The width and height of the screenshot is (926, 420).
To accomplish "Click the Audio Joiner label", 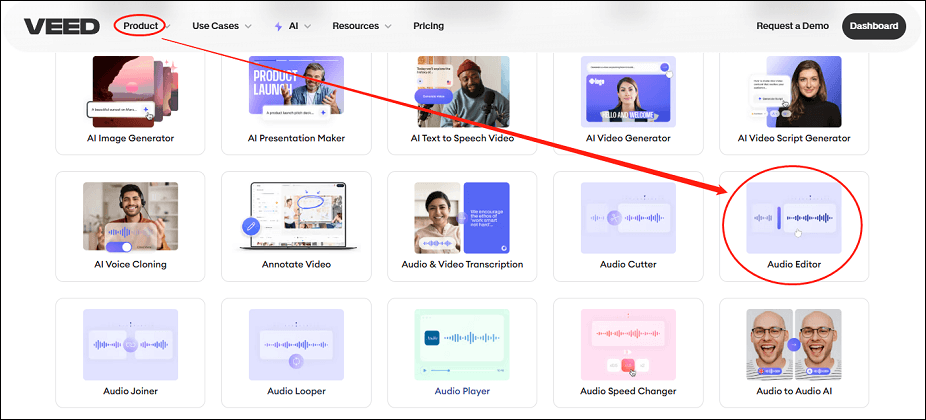I will coord(131,391).
